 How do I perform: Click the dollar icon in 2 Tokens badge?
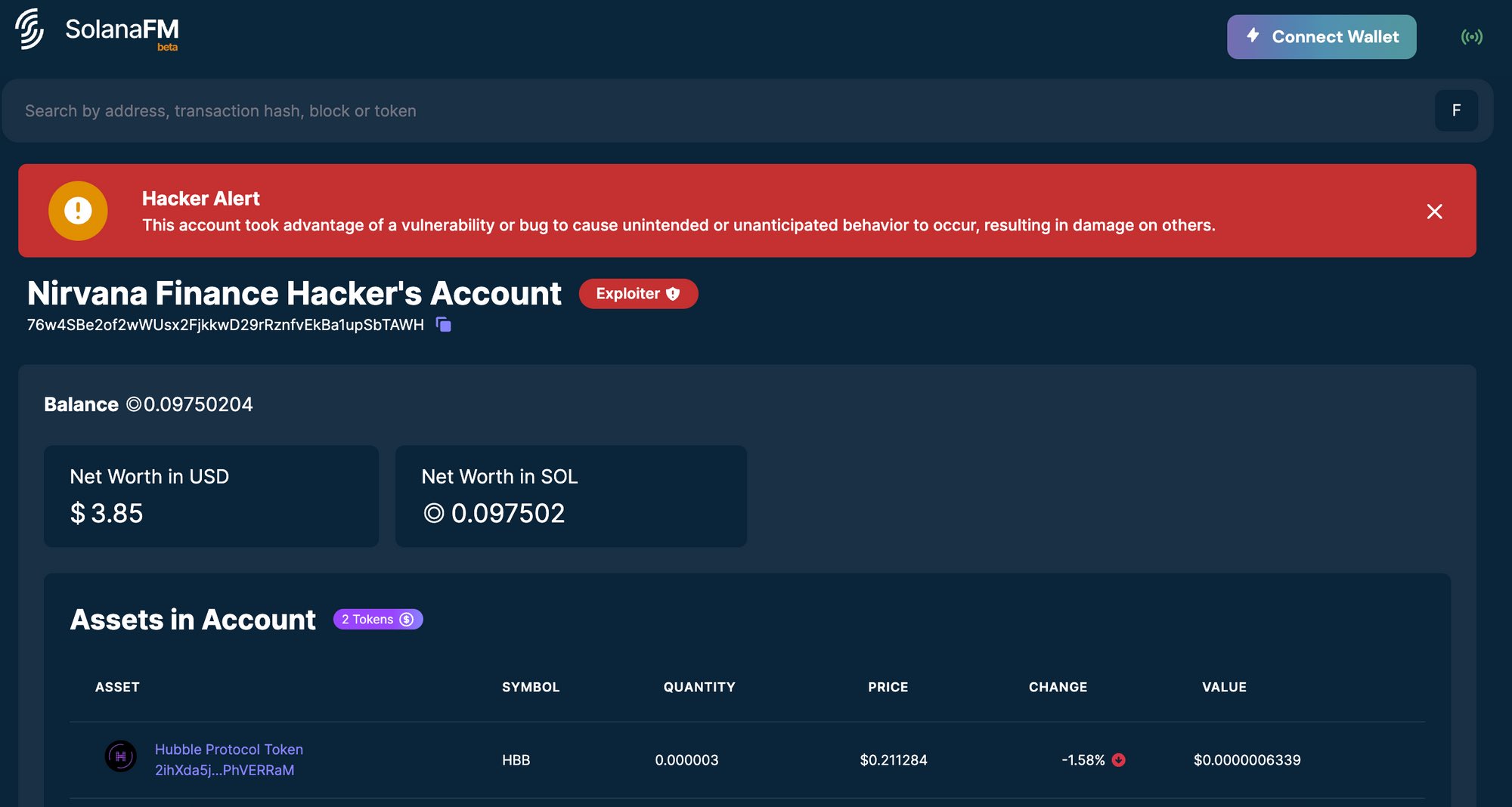pos(407,619)
